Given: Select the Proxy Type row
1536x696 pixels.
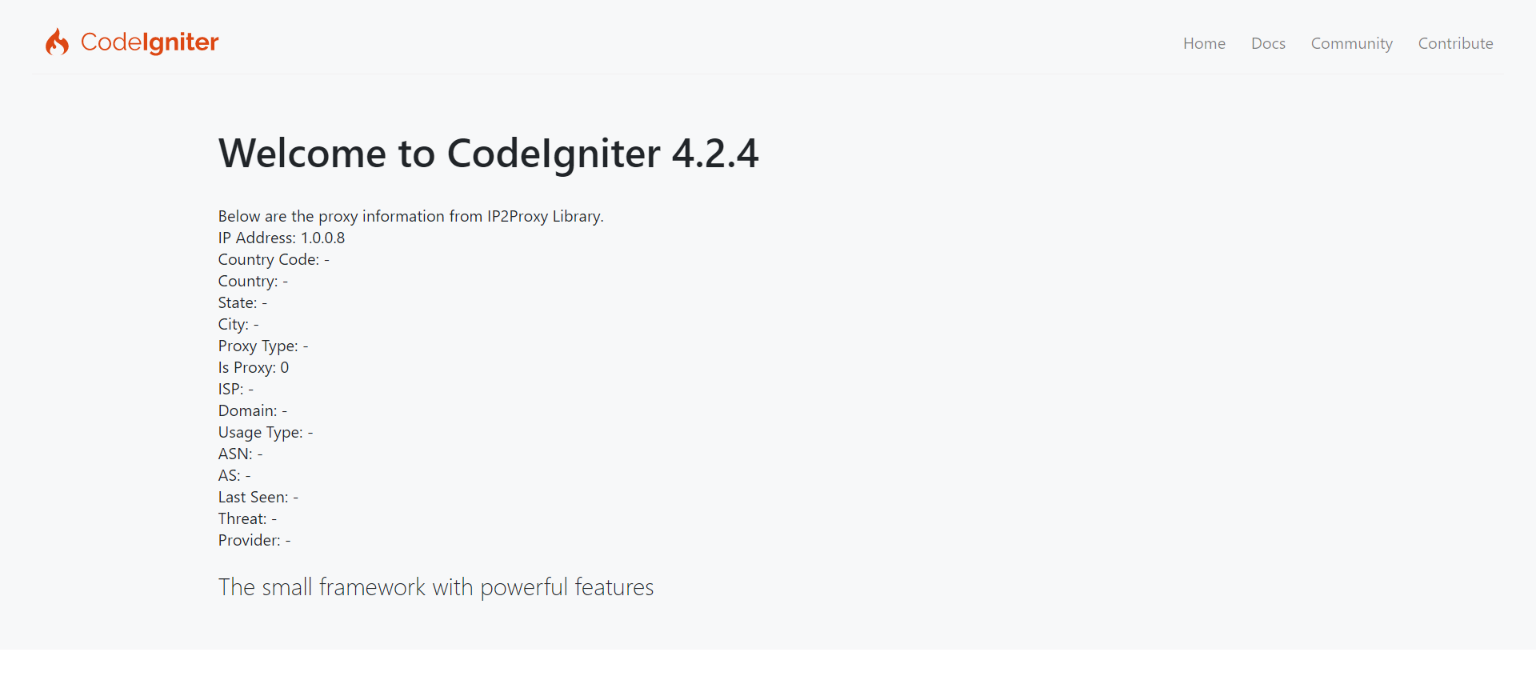Looking at the screenshot, I should 263,345.
